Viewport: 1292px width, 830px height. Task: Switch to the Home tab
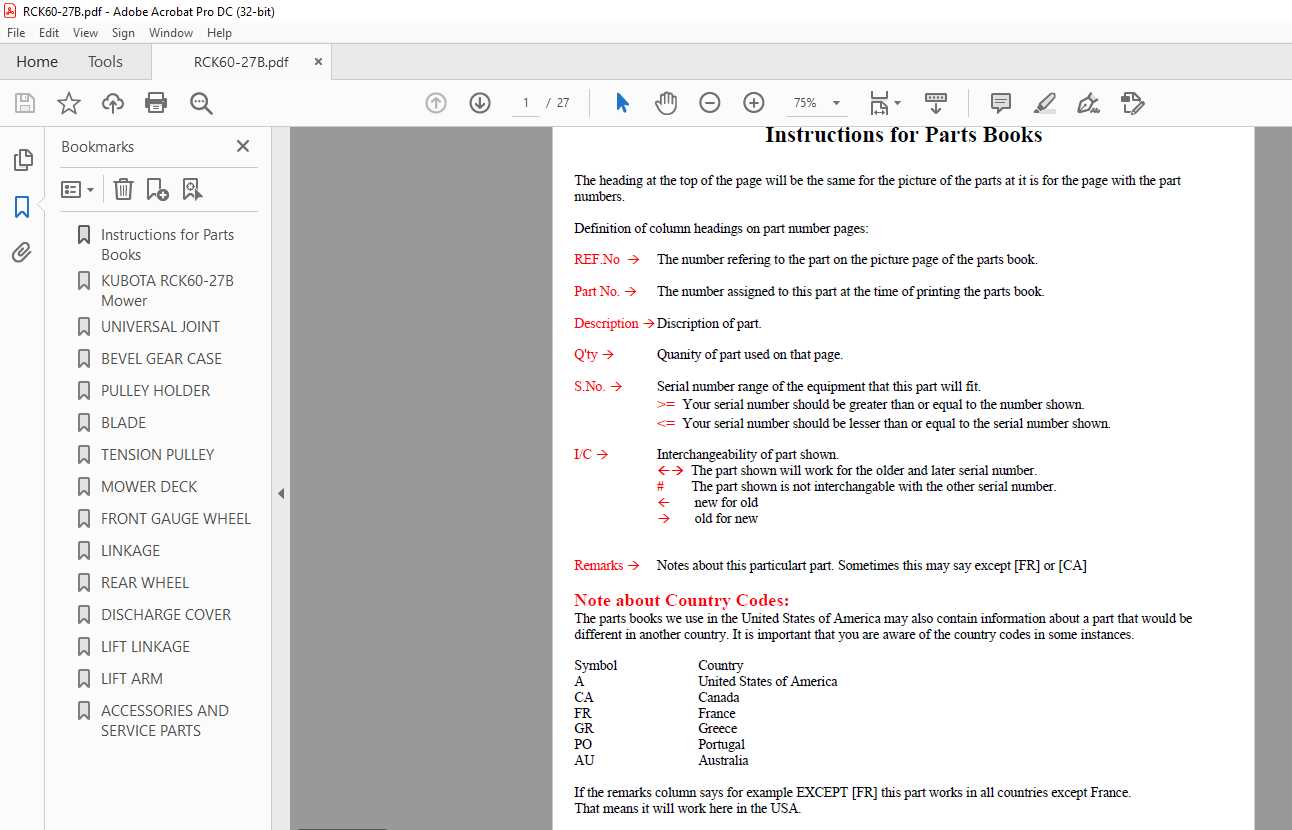click(37, 62)
